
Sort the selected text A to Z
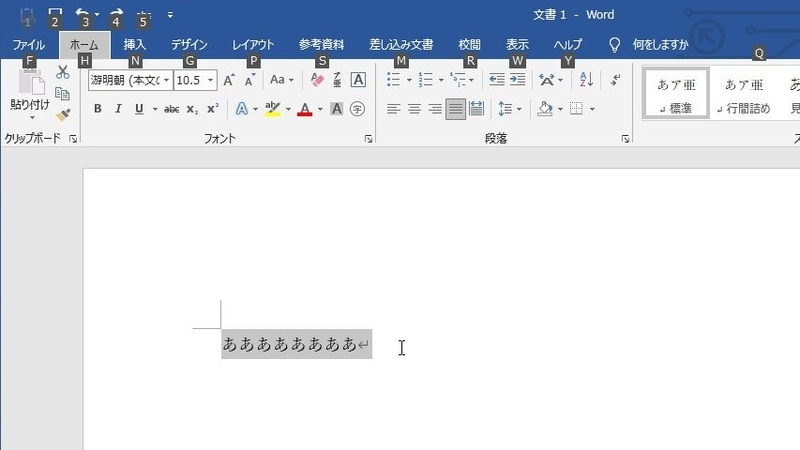tap(586, 80)
